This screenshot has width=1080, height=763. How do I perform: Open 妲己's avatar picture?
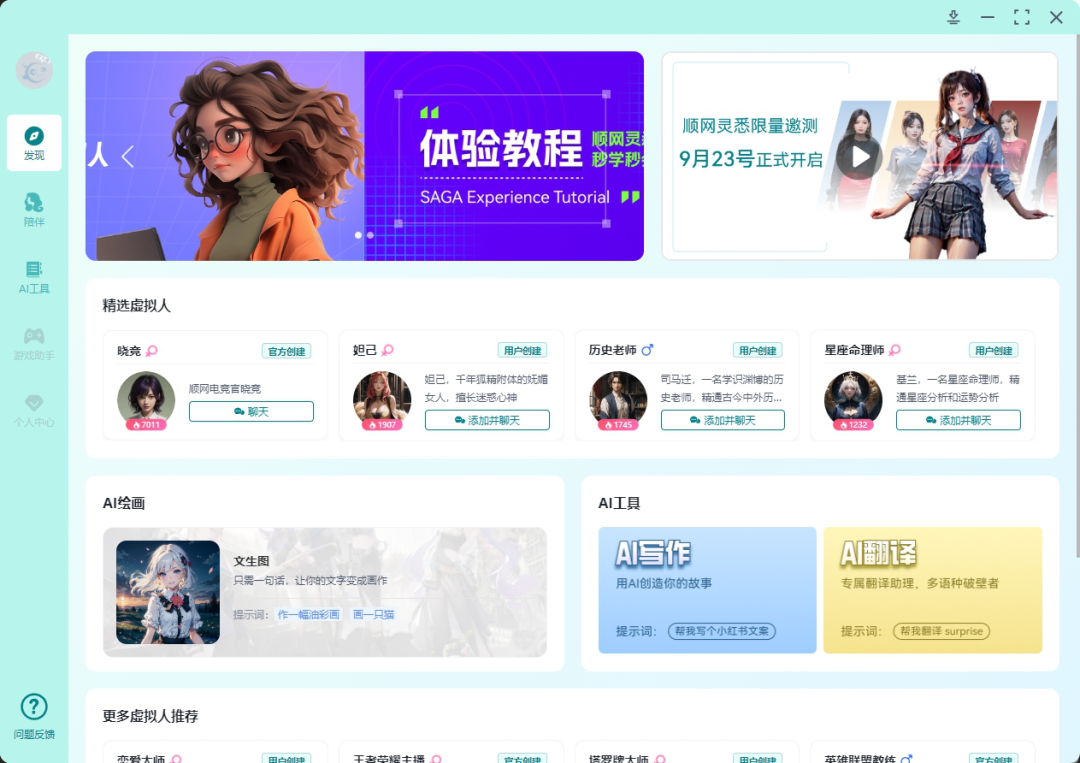382,399
